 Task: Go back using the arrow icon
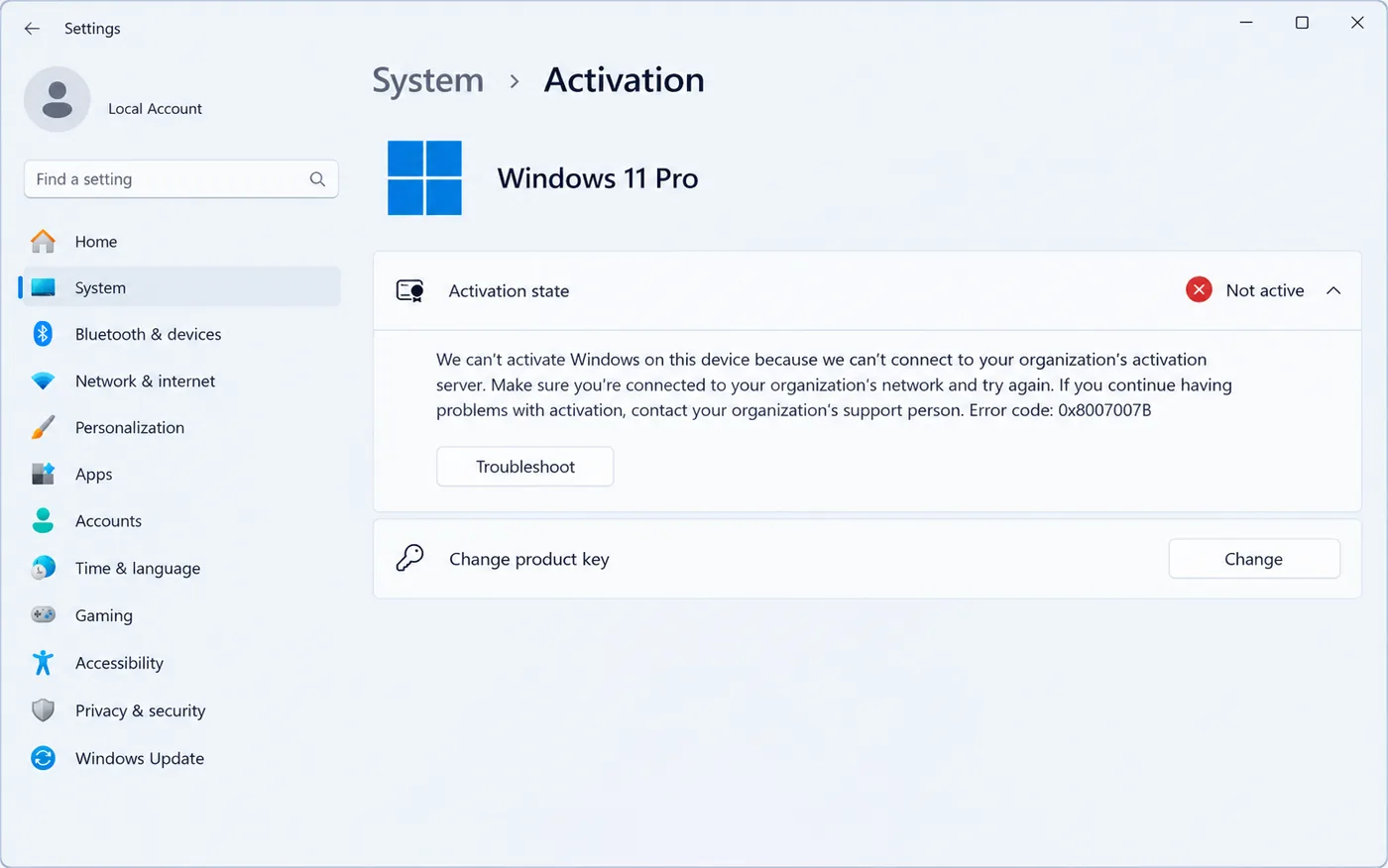coord(32,29)
